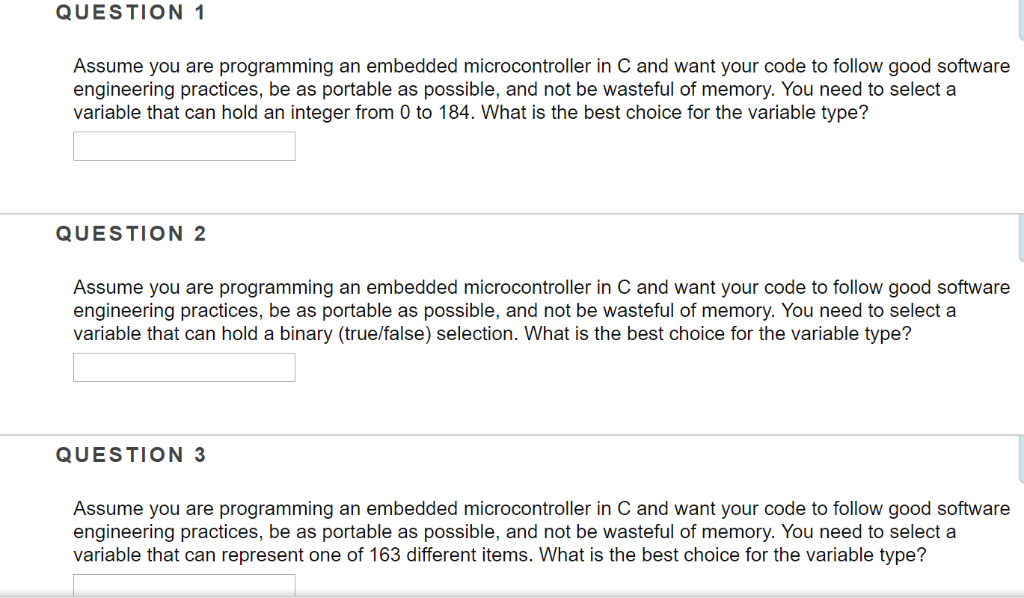Select the QUESTION 1 heading text

click(x=130, y=12)
